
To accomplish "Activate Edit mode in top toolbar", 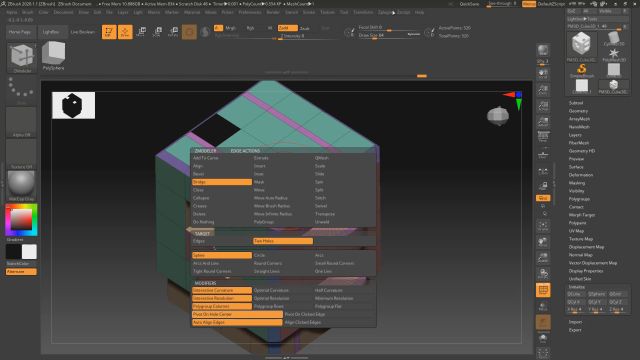I will [109, 32].
